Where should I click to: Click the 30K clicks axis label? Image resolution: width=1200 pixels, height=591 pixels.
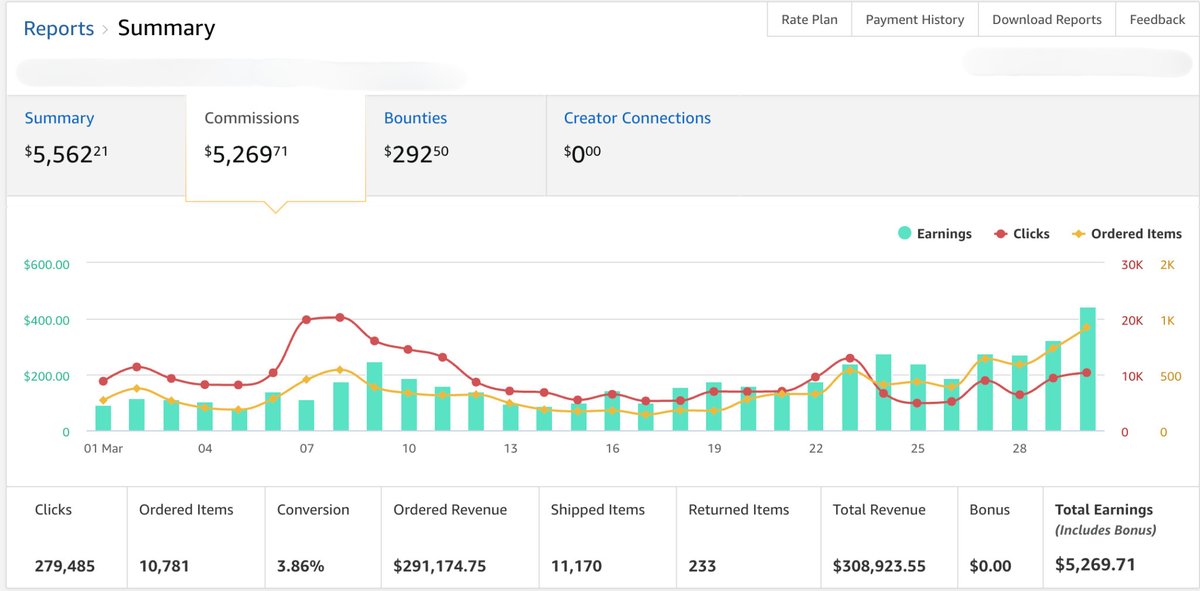pos(1132,265)
